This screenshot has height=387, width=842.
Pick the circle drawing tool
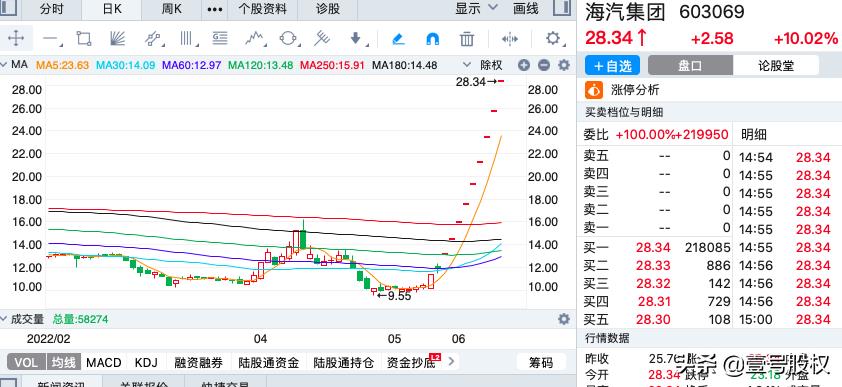click(288, 39)
